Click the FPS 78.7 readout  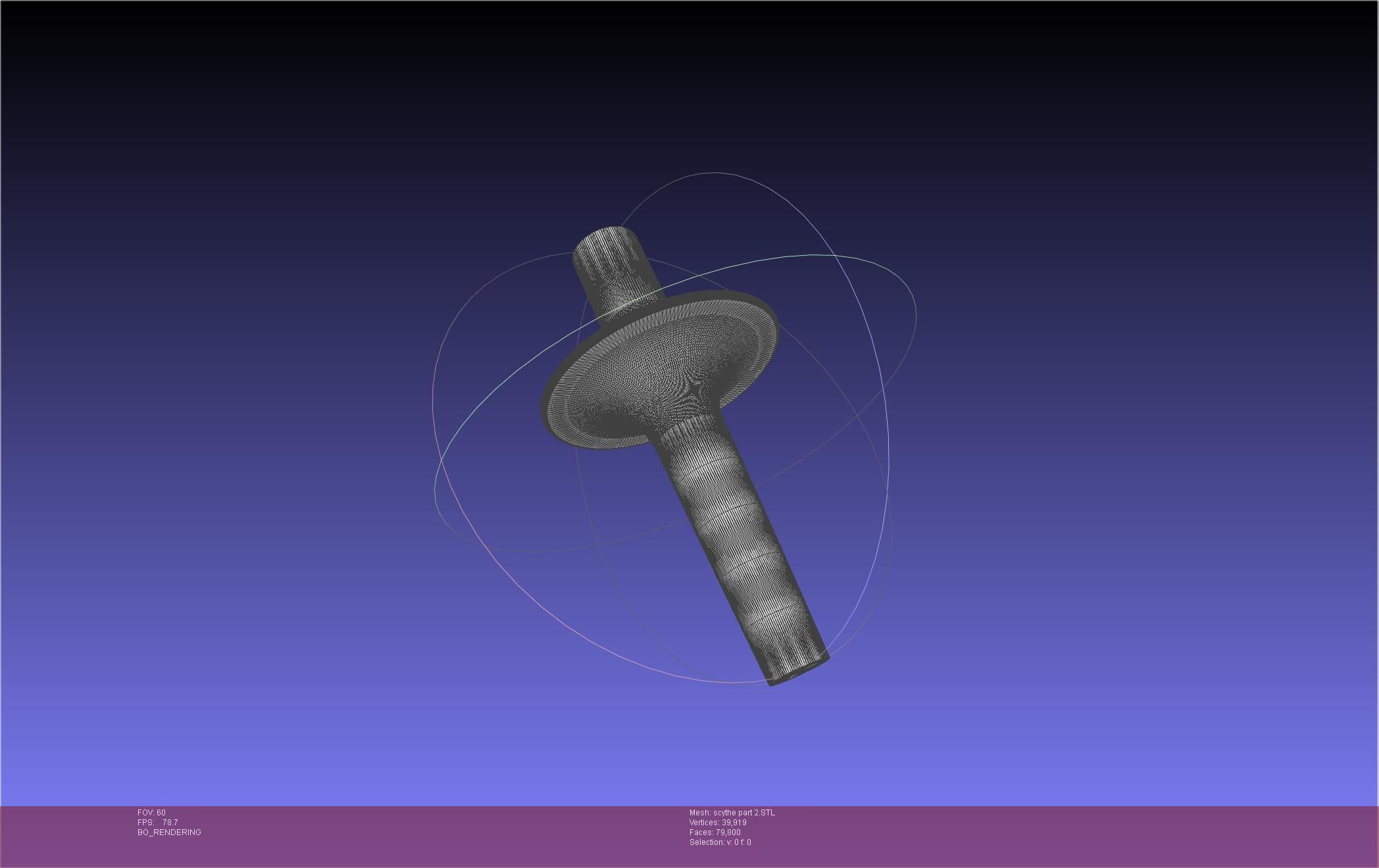(158, 823)
